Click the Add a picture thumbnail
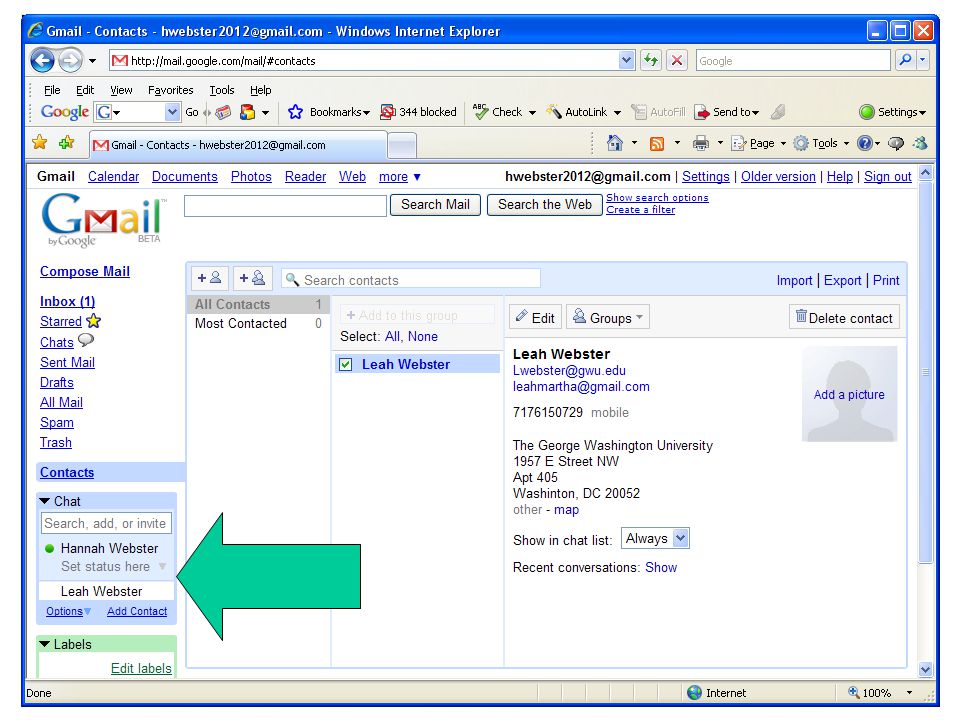 click(849, 394)
